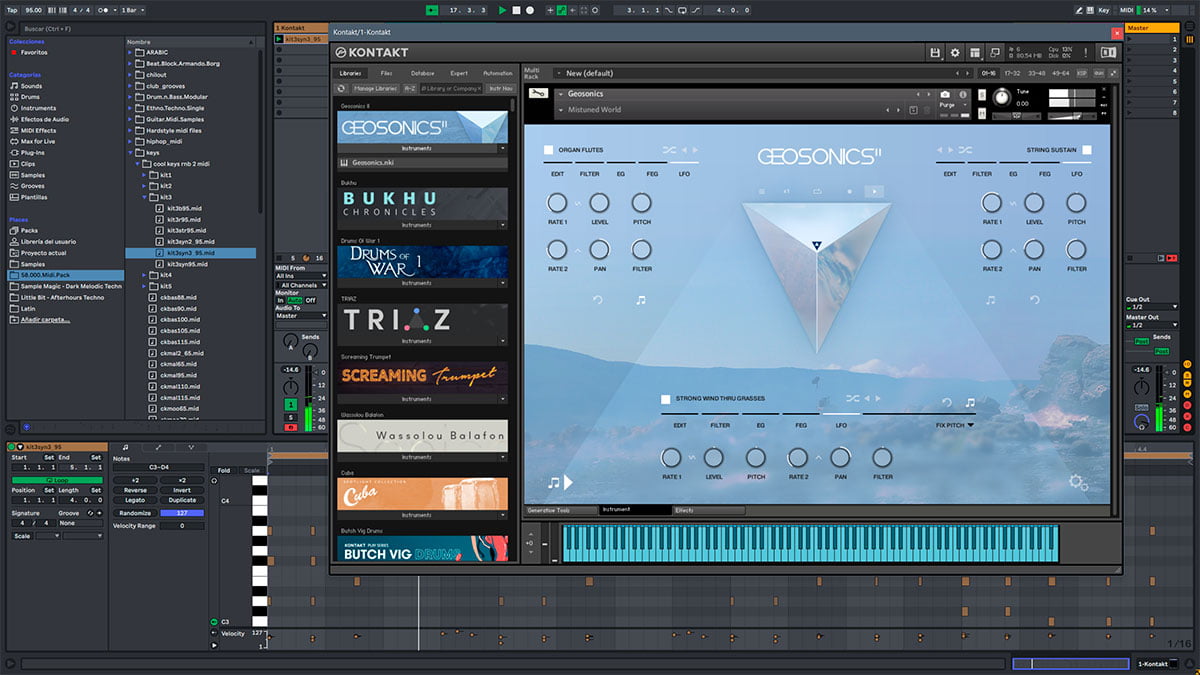This screenshot has height=675, width=1200.
Task: Toggle the Key map mode button
Action: click(1104, 10)
